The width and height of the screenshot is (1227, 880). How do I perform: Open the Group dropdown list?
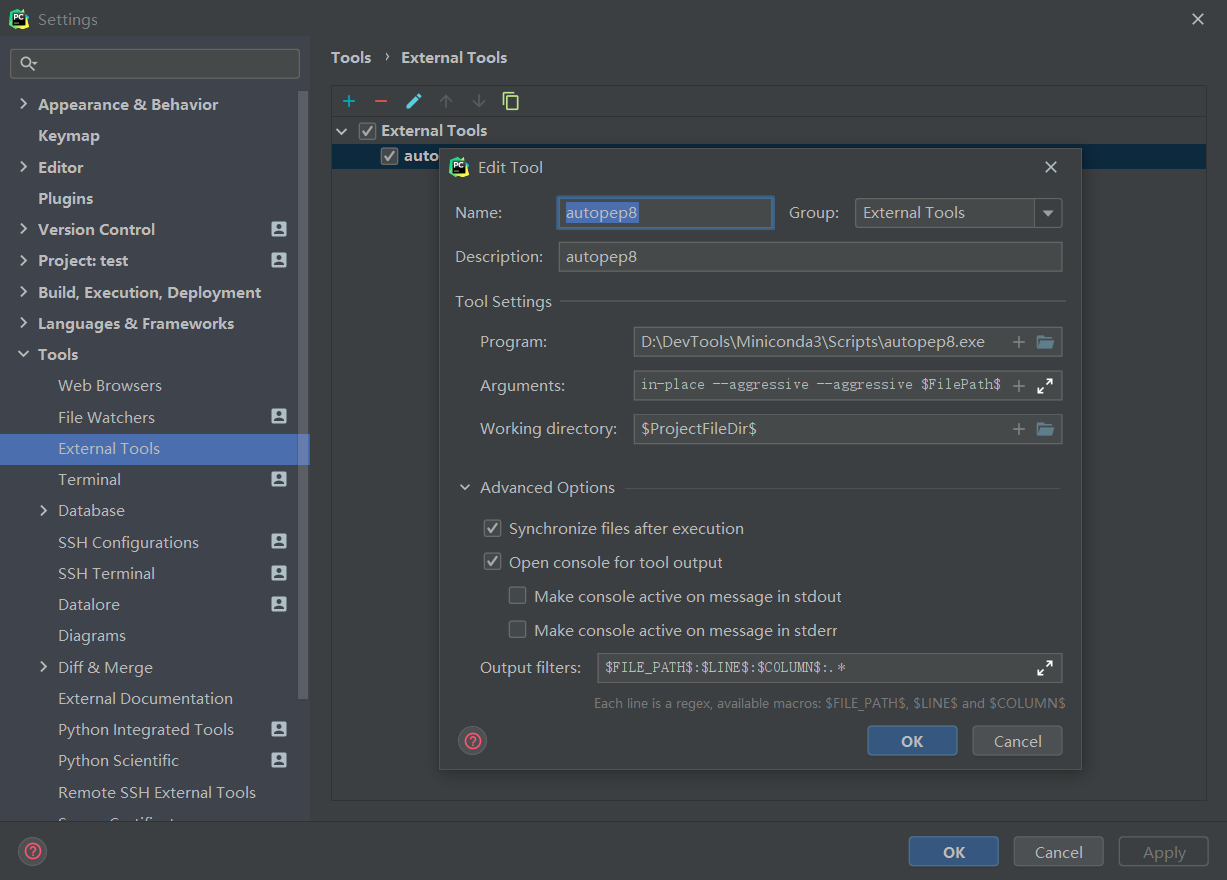[1048, 213]
